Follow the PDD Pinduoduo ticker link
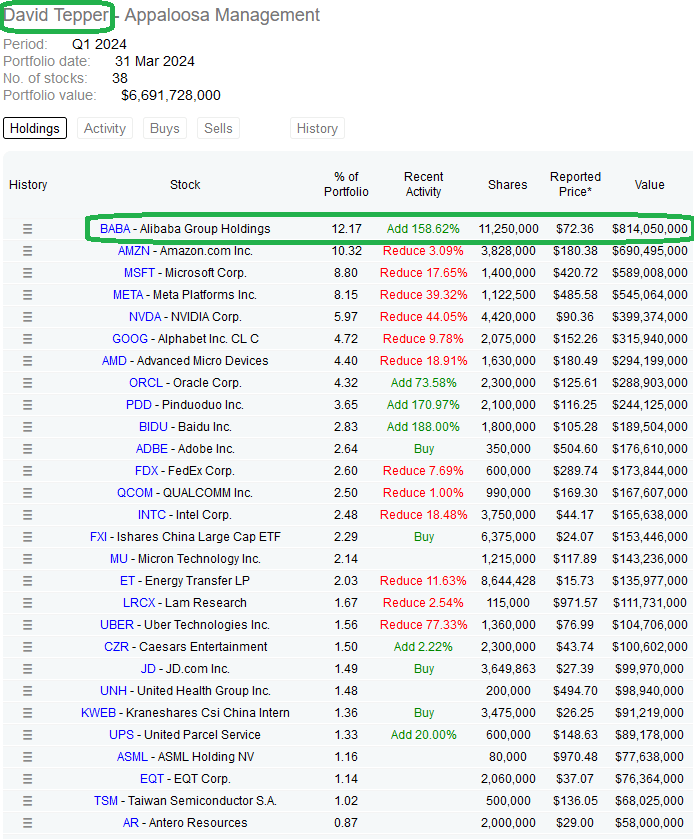This screenshot has height=839, width=694. (x=139, y=405)
